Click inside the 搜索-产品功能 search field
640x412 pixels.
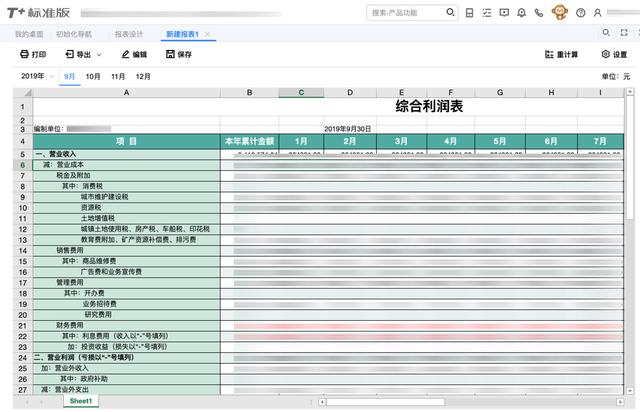pyautogui.click(x=406, y=13)
